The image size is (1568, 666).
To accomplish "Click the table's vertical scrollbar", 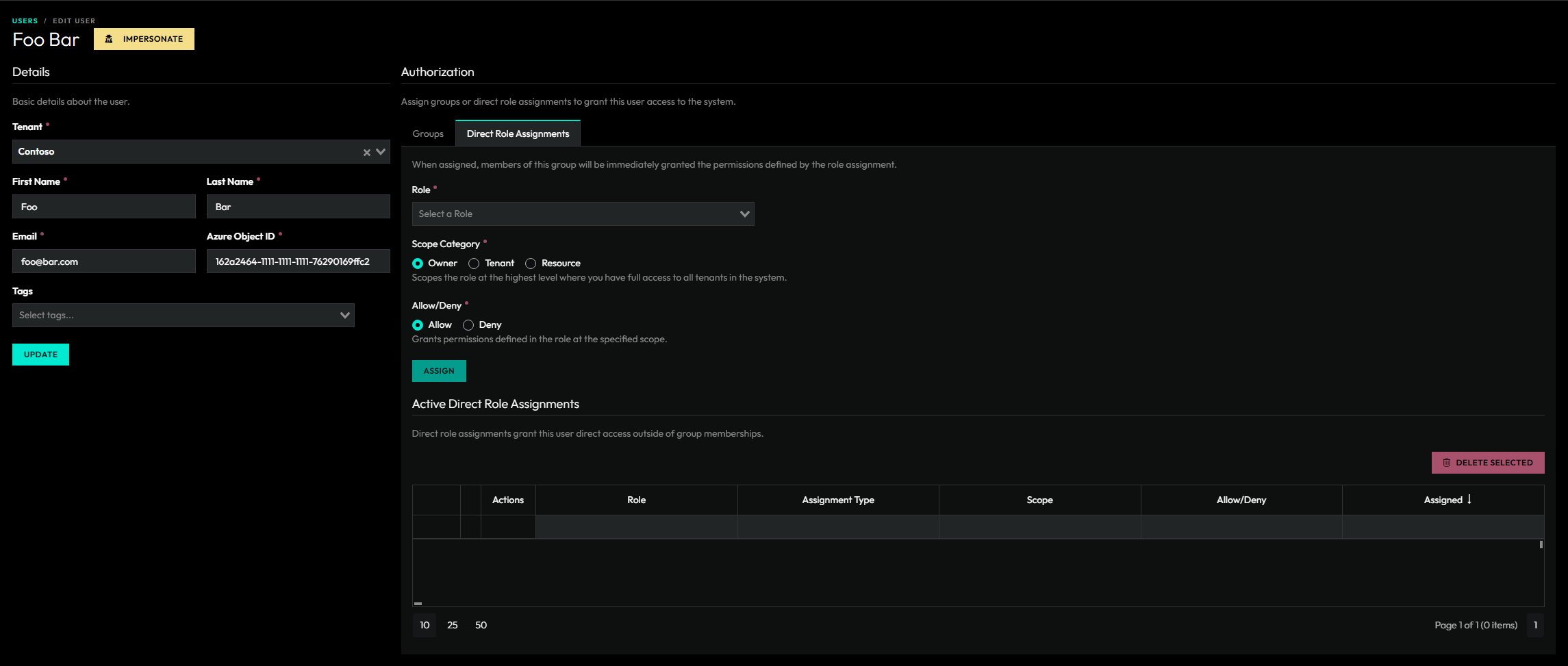I will coord(1541,545).
